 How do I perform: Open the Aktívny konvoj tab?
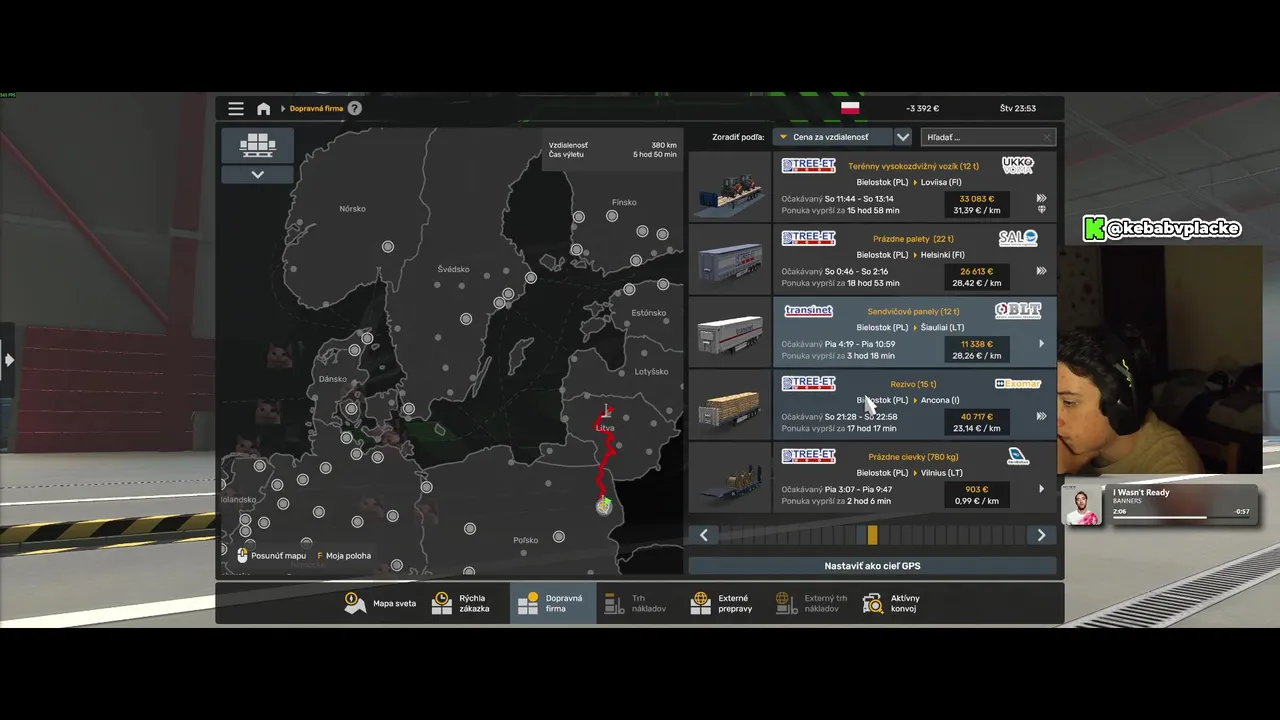892,603
